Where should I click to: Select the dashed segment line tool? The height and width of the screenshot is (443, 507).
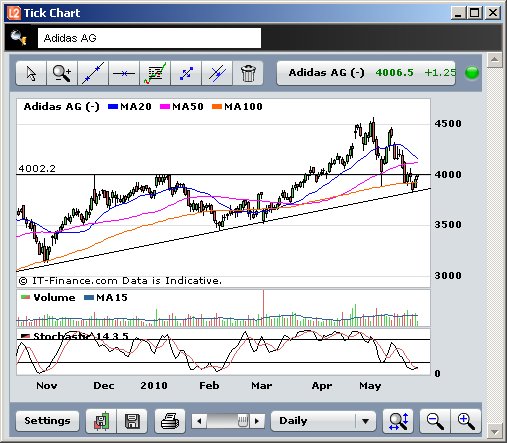point(186,73)
